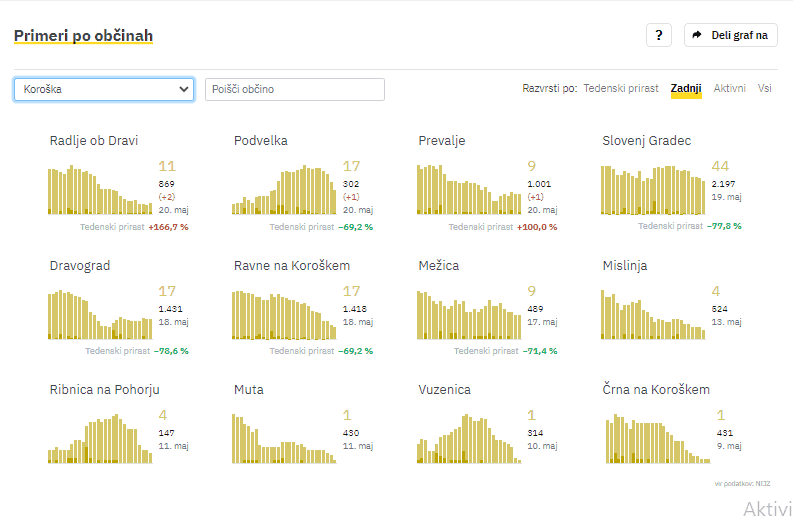Click the Poišči občino search field
793x518 pixels.
294,89
